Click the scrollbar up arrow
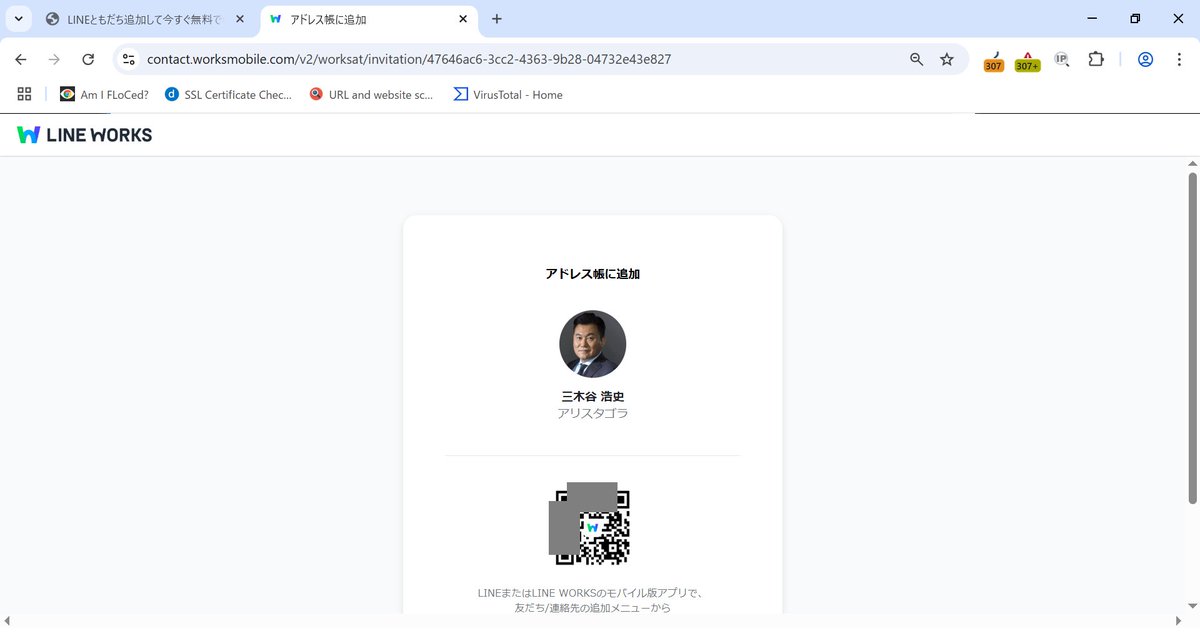 (1192, 163)
